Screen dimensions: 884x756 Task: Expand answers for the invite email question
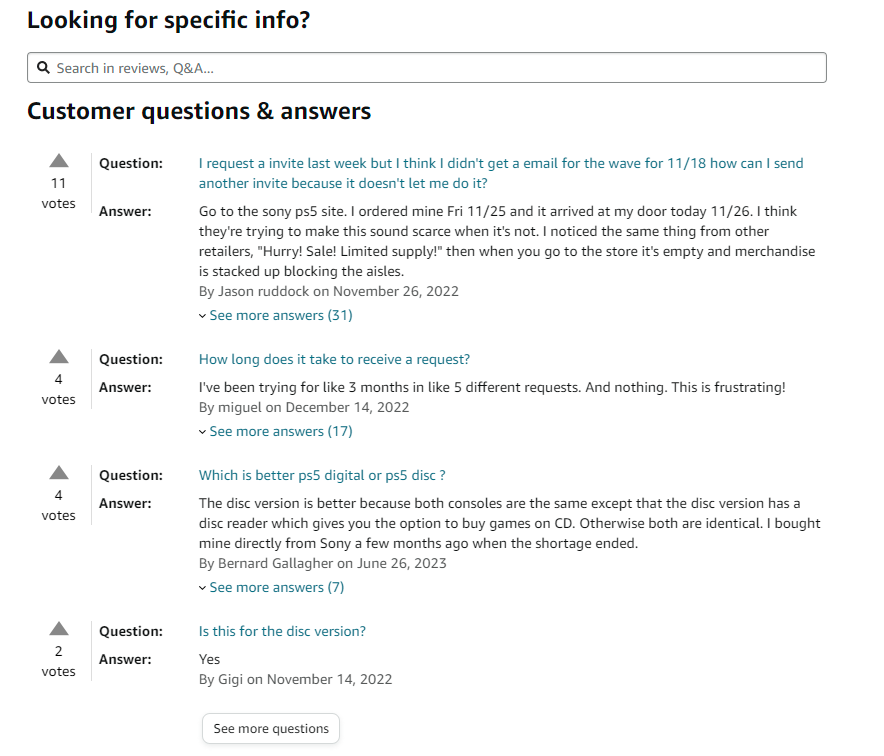coord(280,315)
